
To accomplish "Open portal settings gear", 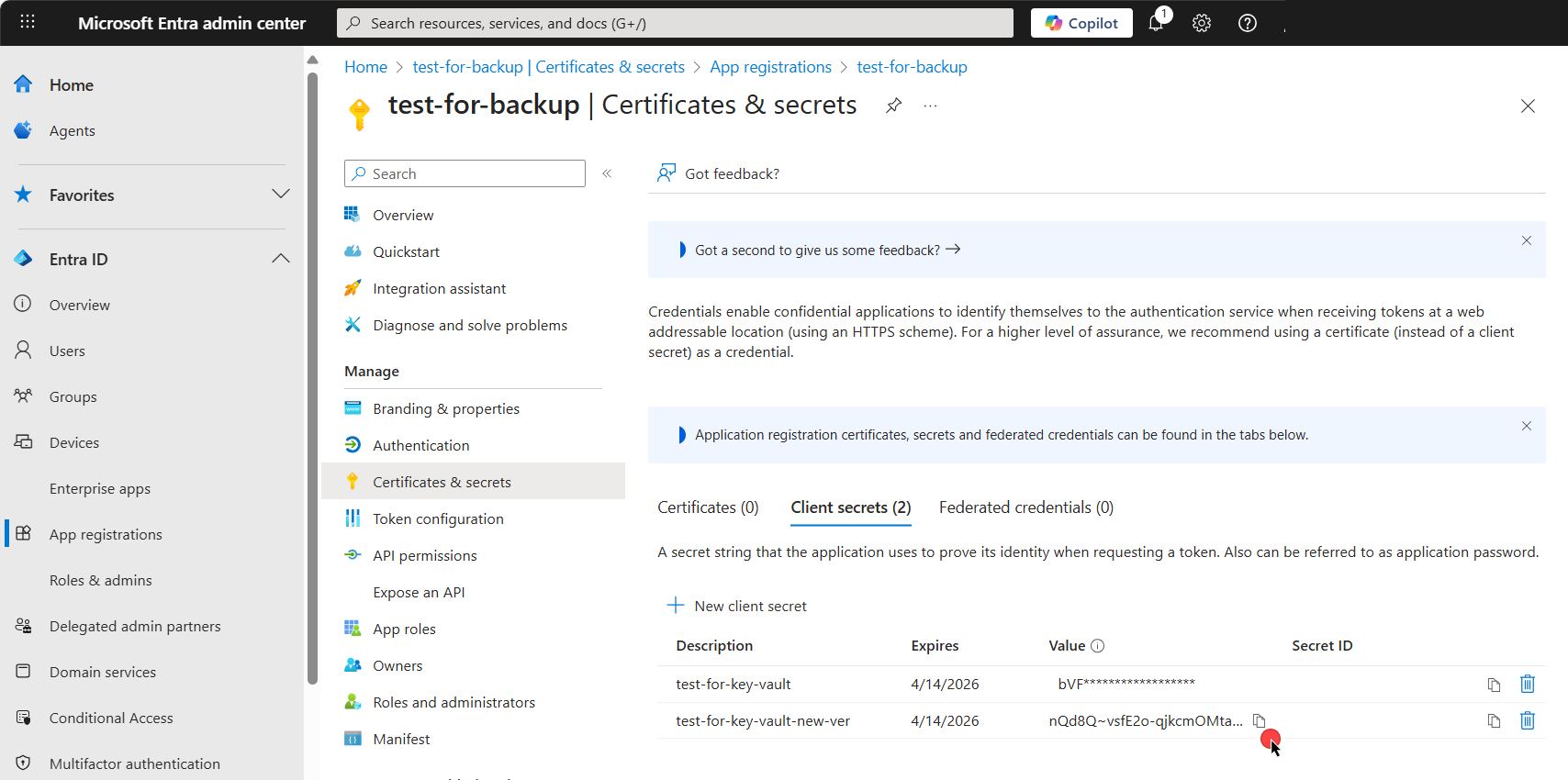I will pyautogui.click(x=1202, y=23).
